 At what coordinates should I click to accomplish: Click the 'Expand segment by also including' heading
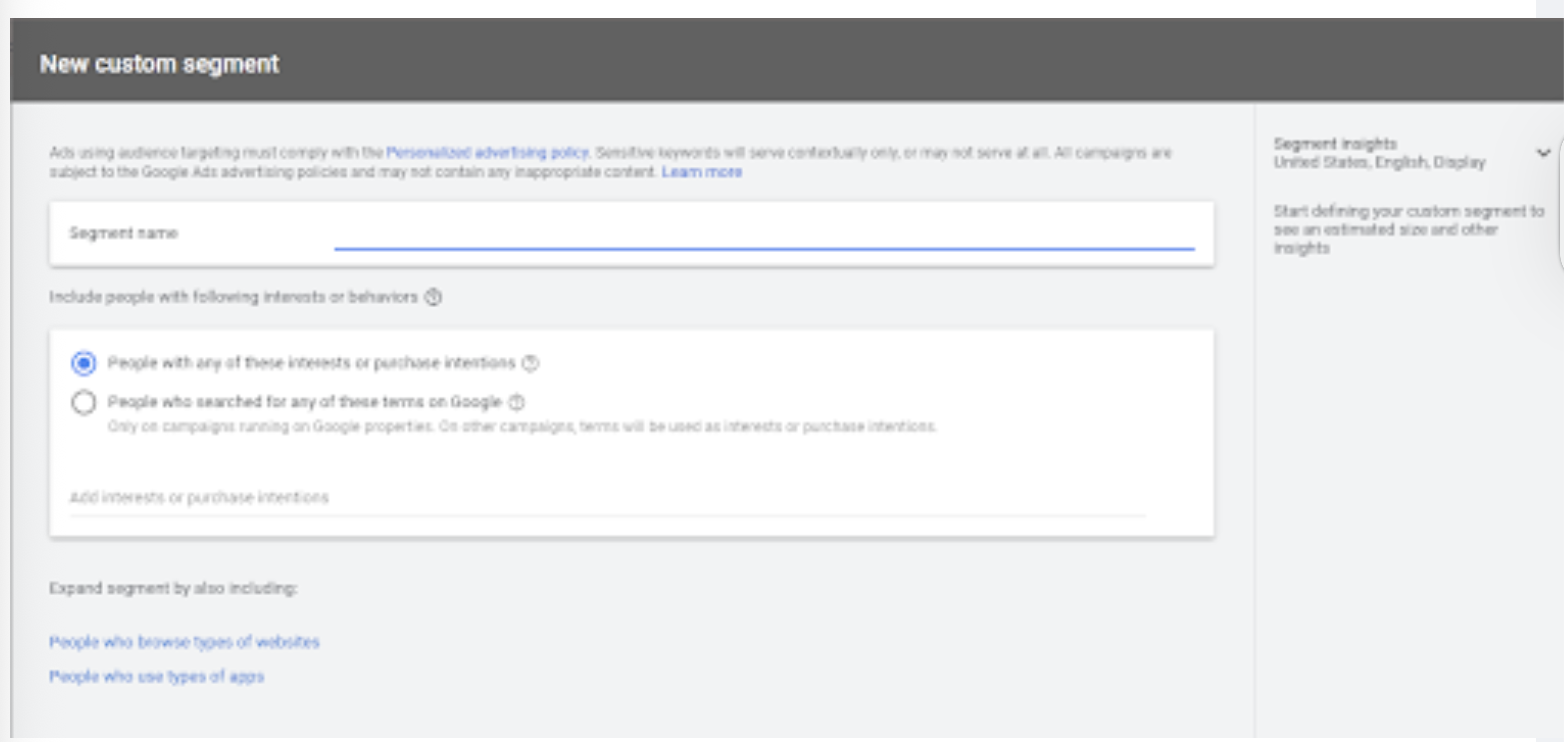click(173, 589)
